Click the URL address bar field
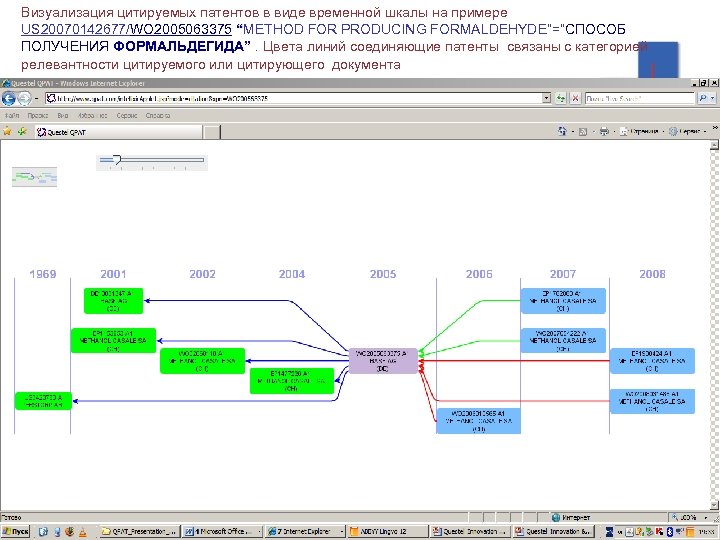Image resolution: width=720 pixels, height=540 pixels. pyautogui.click(x=293, y=98)
